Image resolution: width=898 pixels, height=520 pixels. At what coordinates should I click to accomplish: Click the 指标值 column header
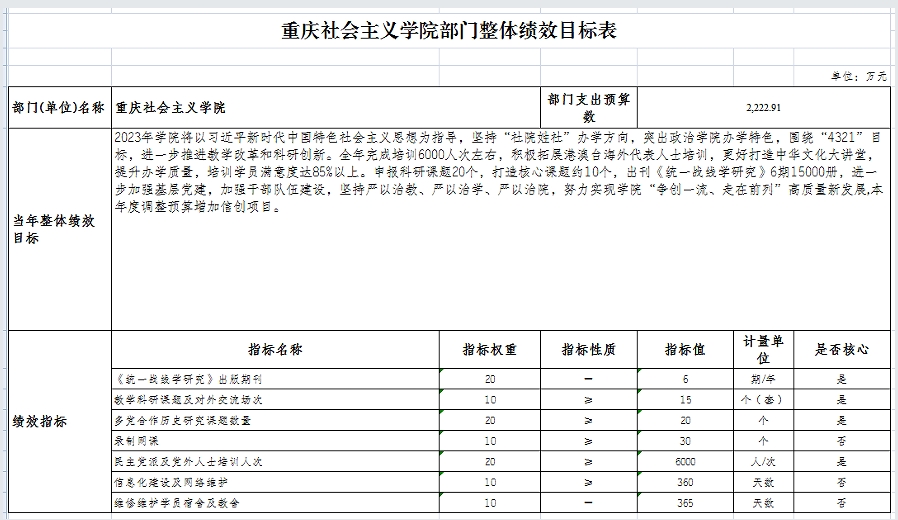(x=685, y=349)
